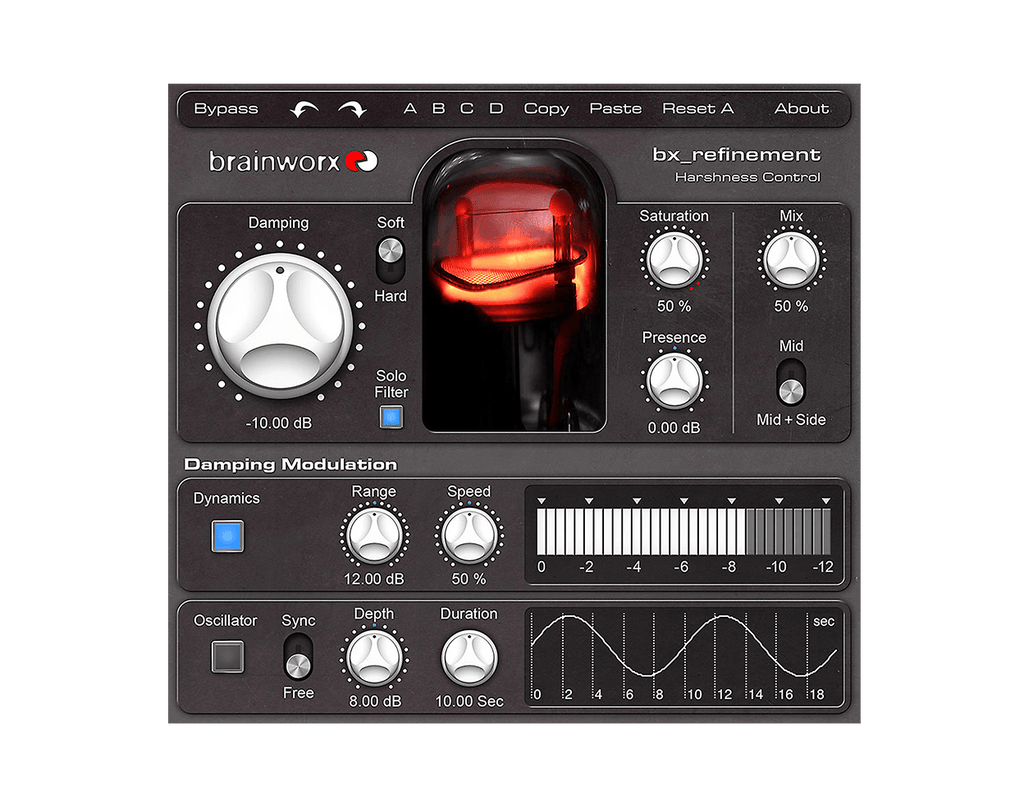The image size is (1024, 804).
Task: Click the Mix knob
Action: coord(791,259)
